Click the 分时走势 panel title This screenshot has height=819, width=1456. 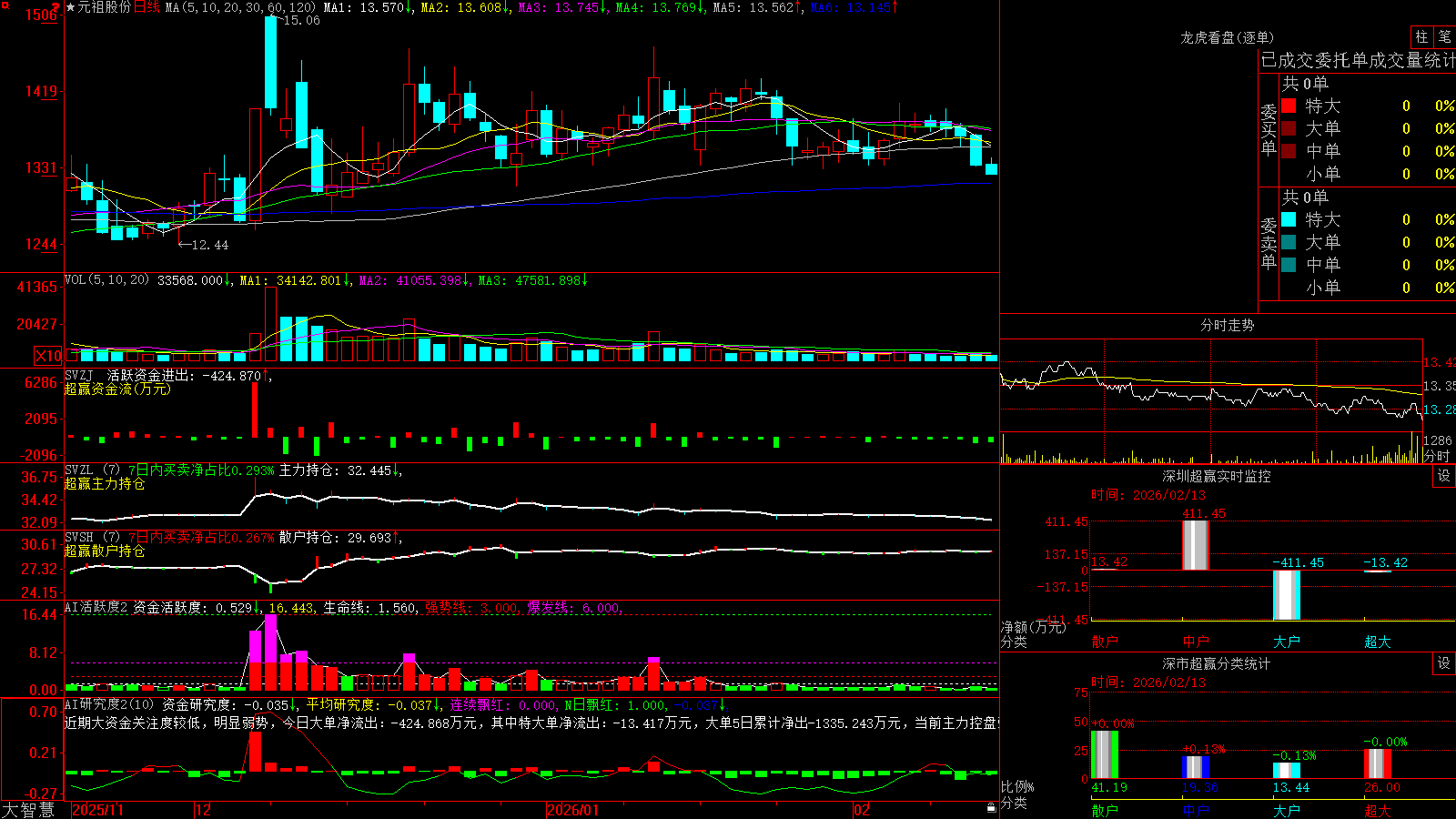(1227, 325)
